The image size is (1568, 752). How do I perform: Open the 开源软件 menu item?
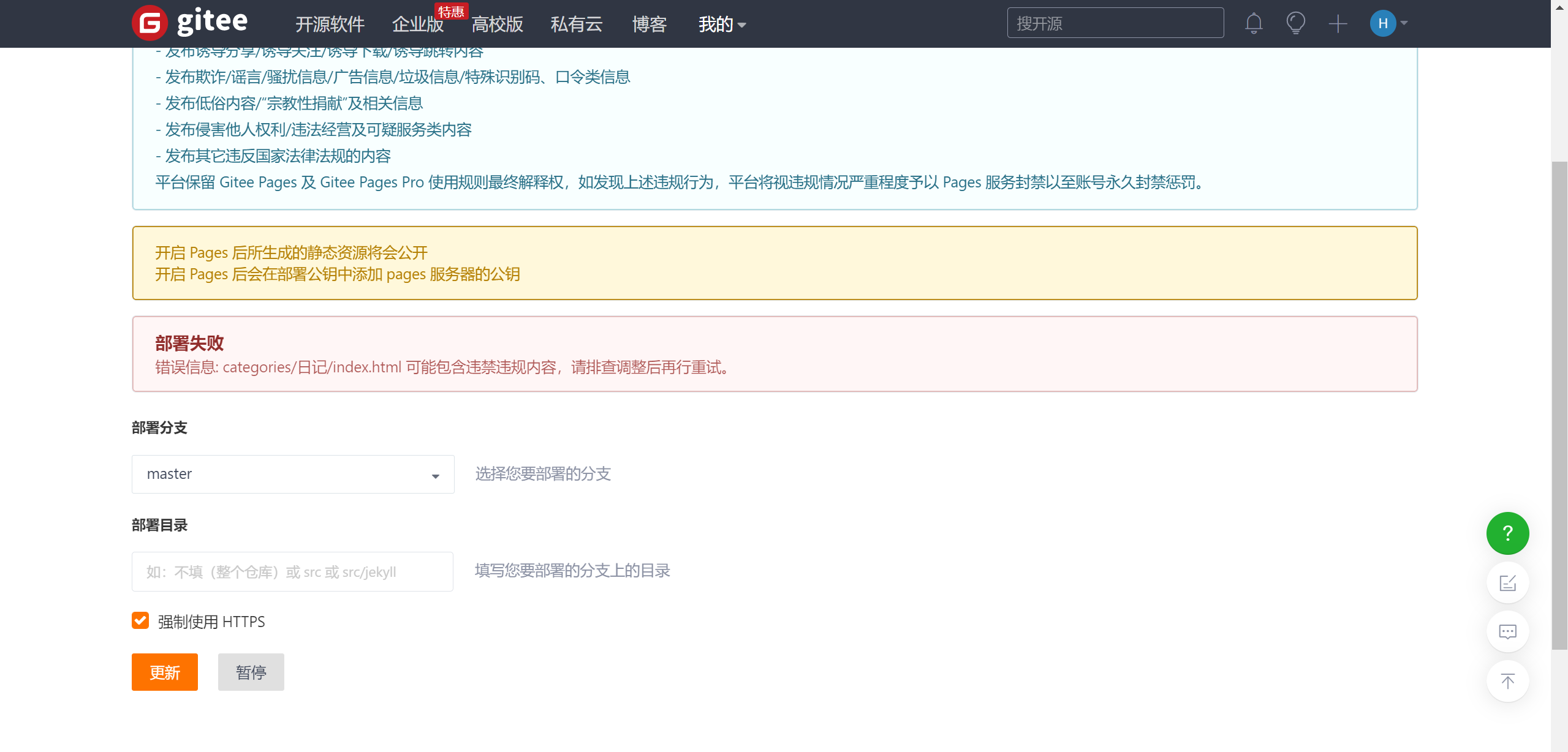click(x=330, y=24)
